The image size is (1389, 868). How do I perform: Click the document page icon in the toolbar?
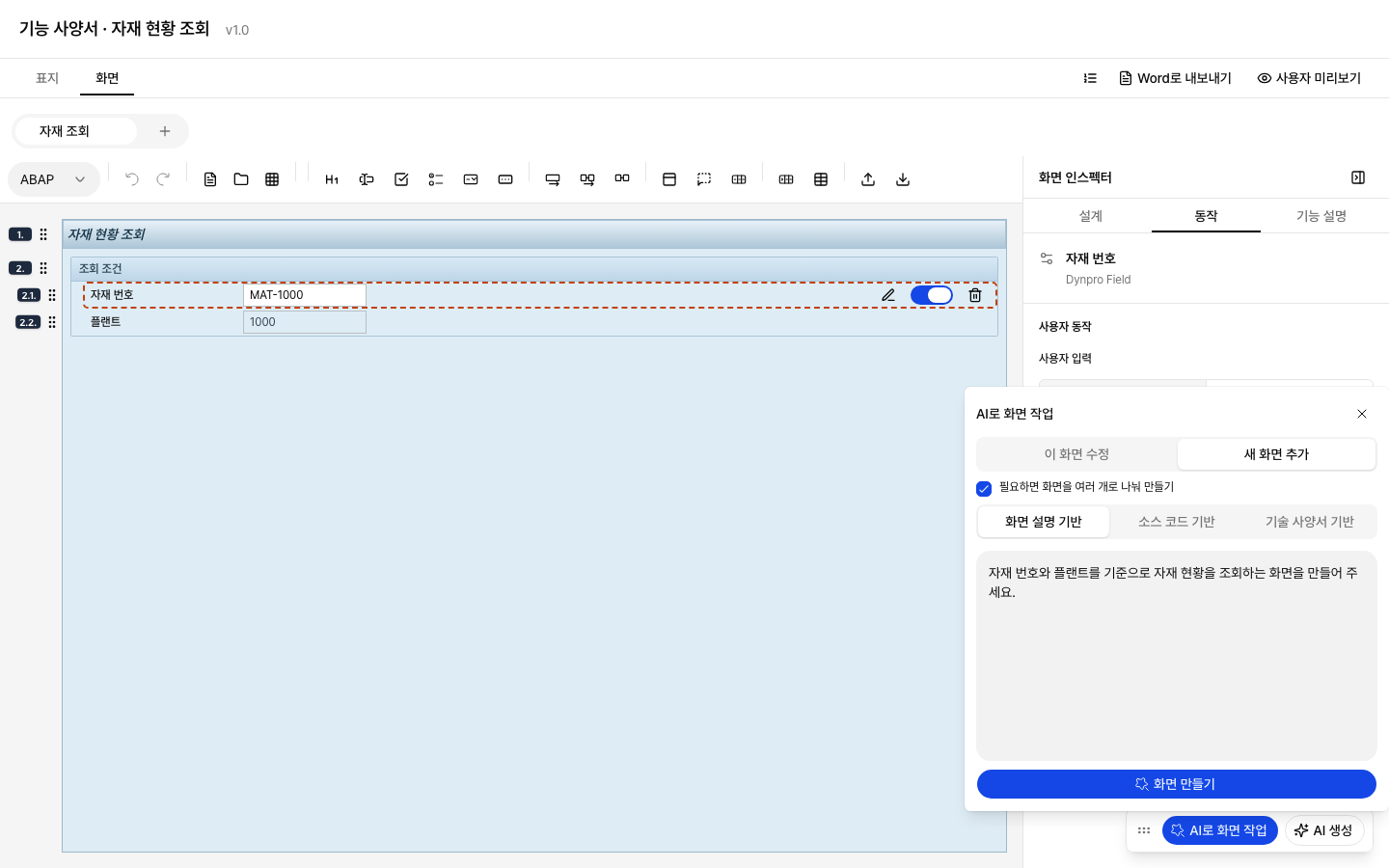coord(210,179)
